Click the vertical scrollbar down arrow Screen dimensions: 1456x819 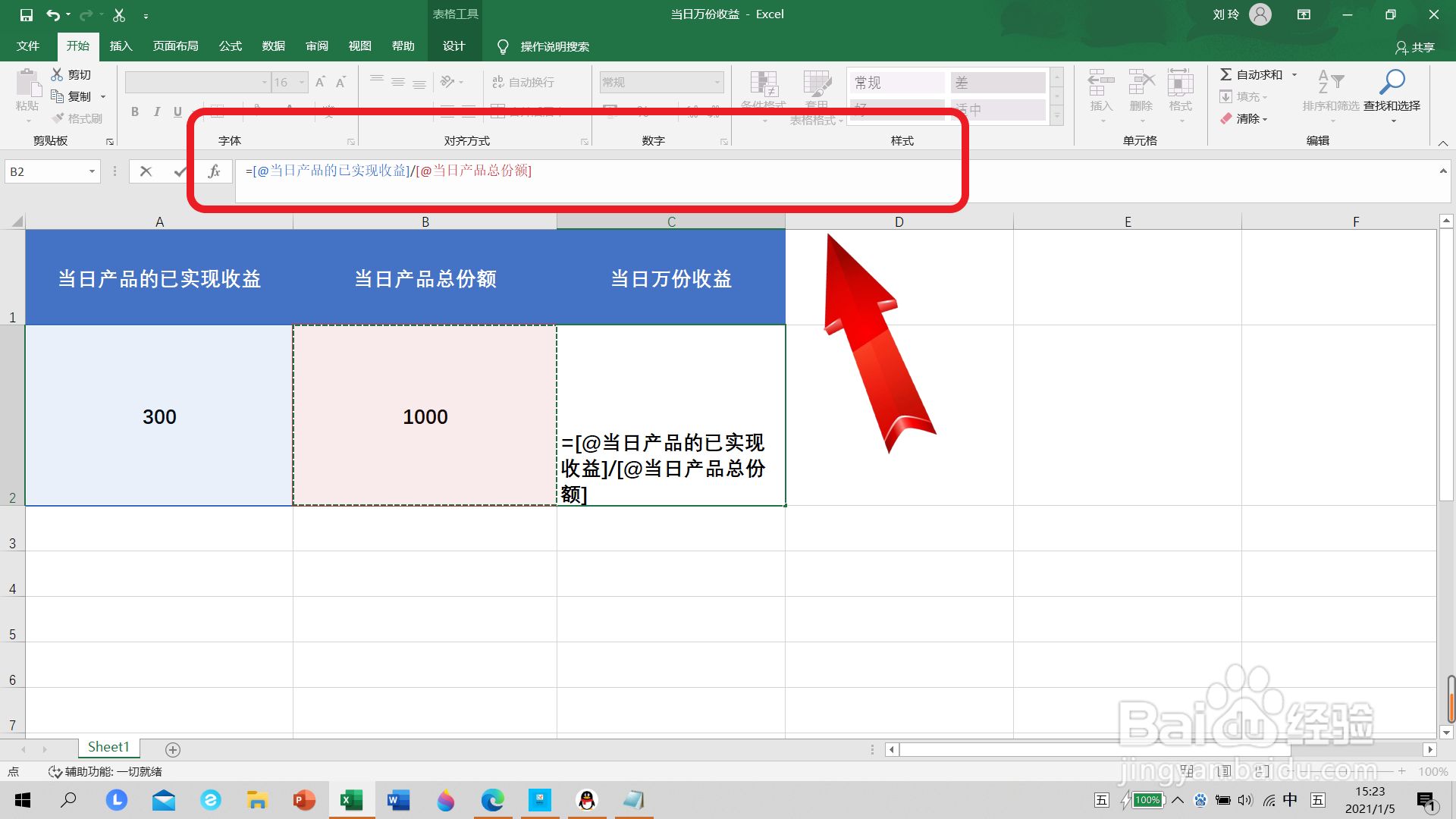click(x=1446, y=733)
